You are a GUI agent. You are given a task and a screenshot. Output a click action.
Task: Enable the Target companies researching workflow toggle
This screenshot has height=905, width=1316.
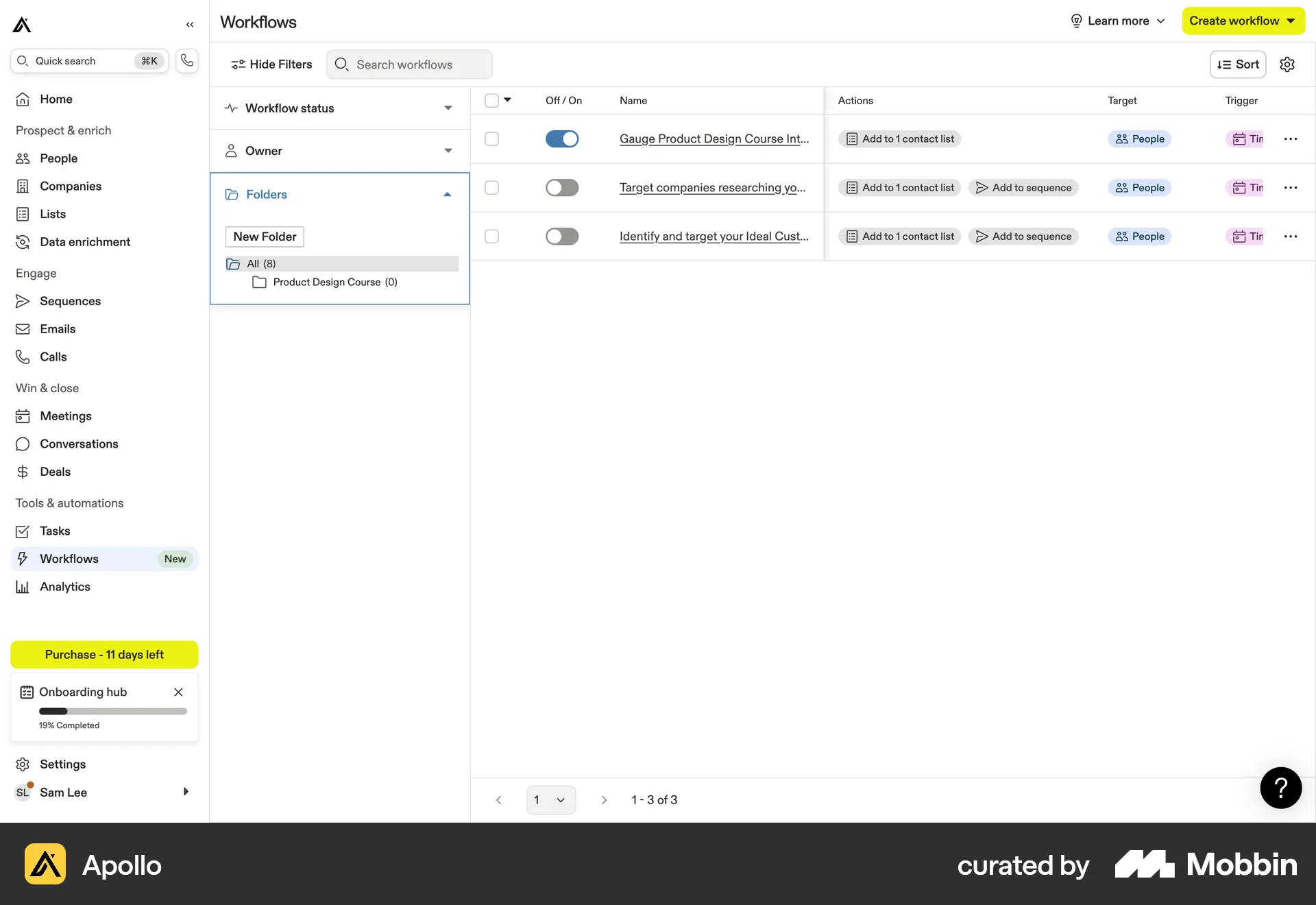click(562, 187)
